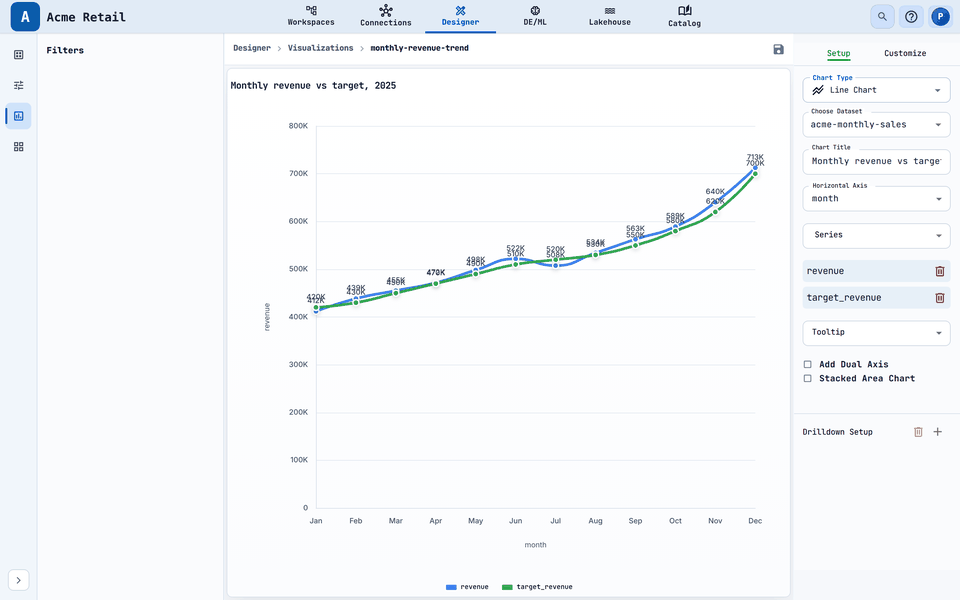
Task: Click the Jun label on month axis
Action: coord(516,521)
